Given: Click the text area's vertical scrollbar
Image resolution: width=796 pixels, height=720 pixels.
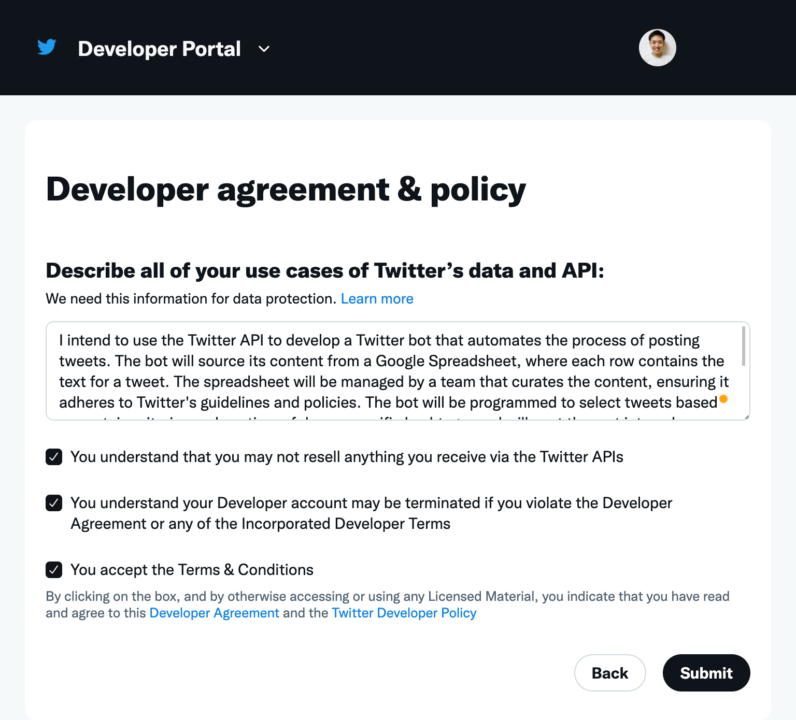Looking at the screenshot, I should (x=743, y=345).
